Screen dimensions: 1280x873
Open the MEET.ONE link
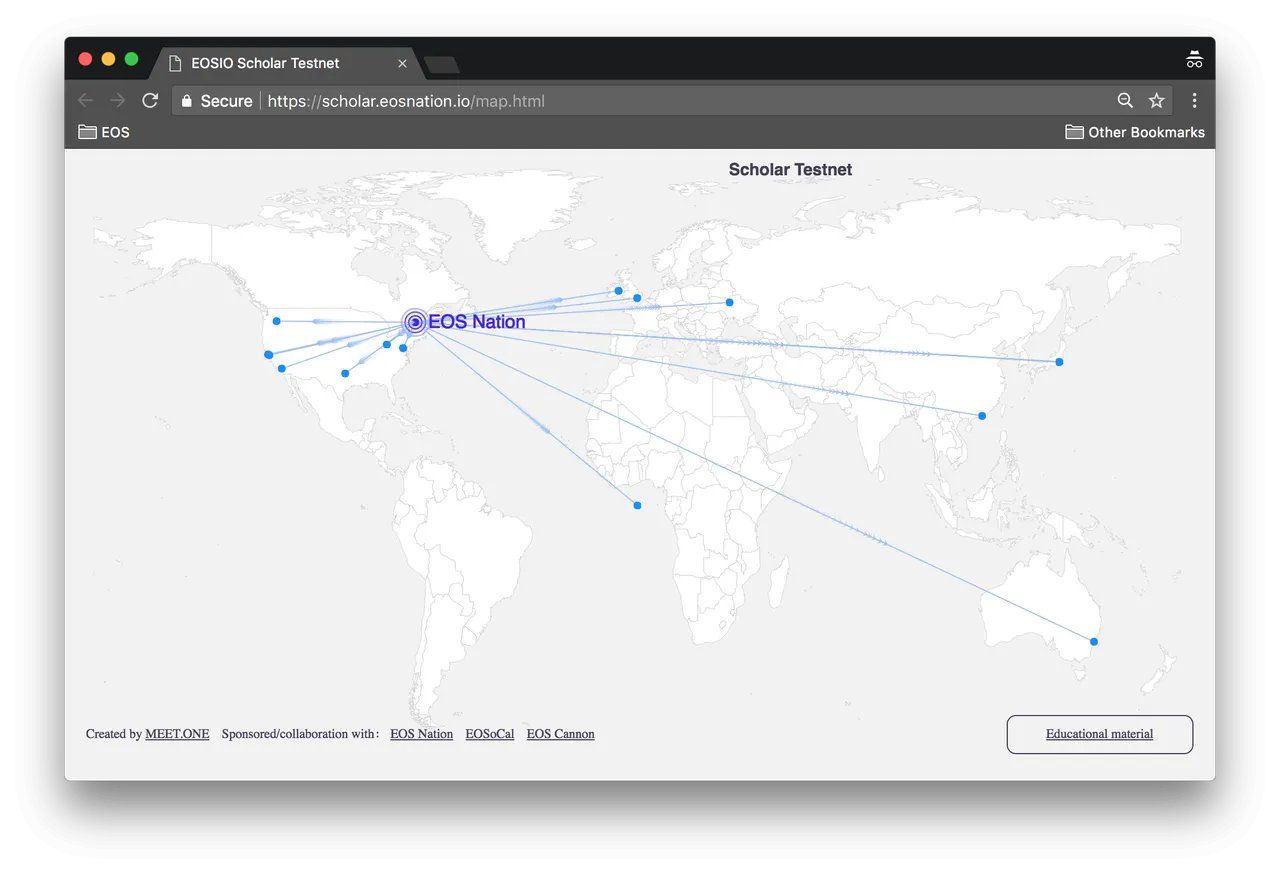(177, 734)
